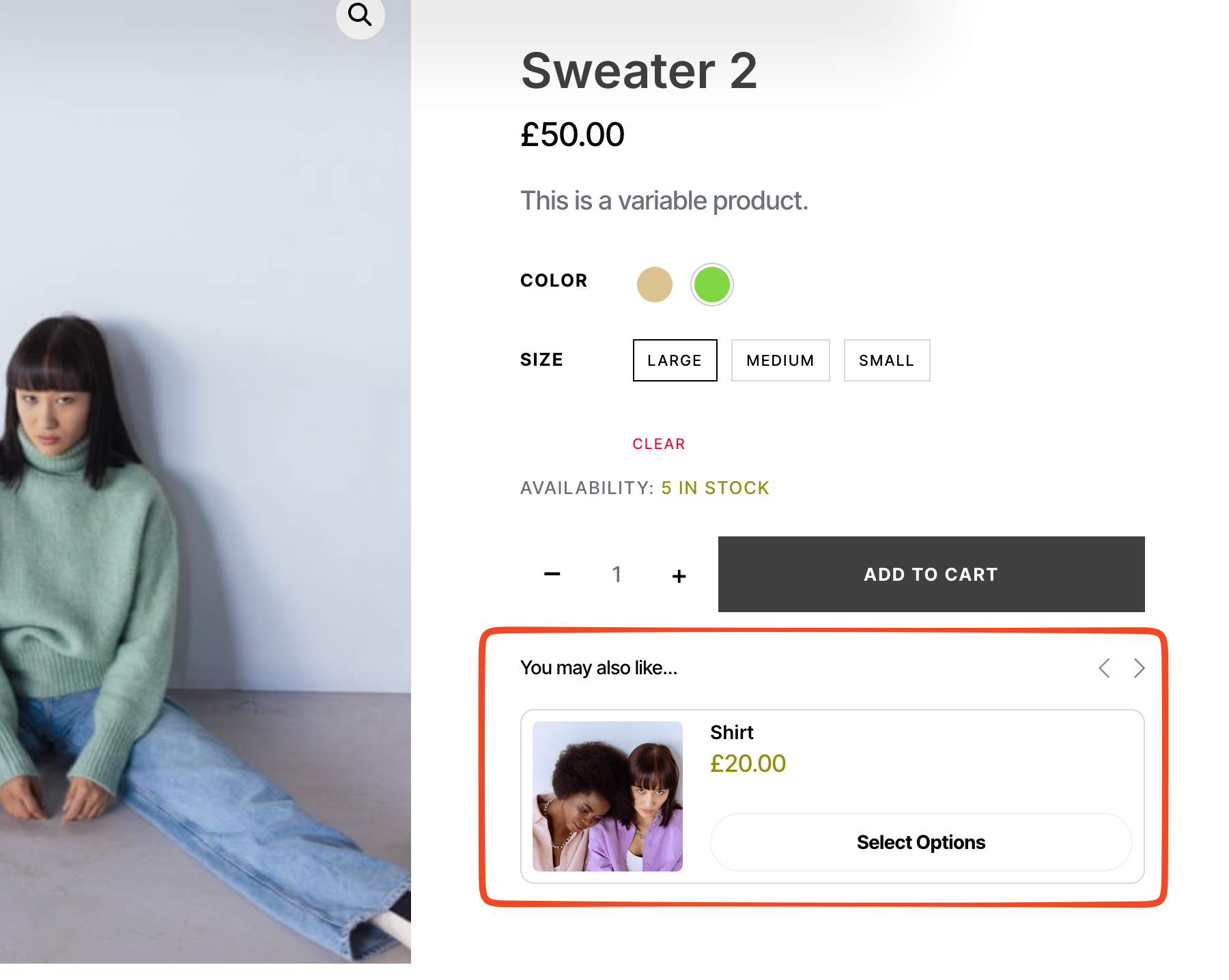Choose the Large size option
This screenshot has height=980, width=1229.
[675, 360]
